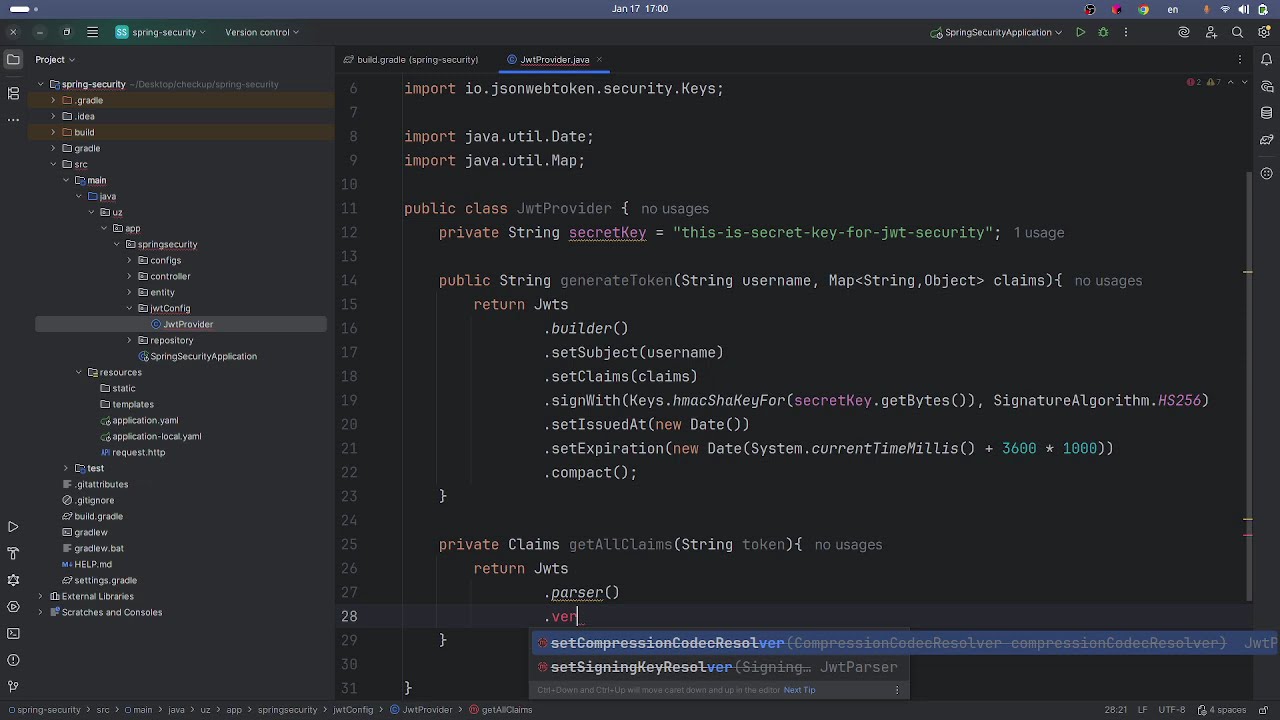Go to next highlighted problem arrow
This screenshot has height=720, width=1280.
click(x=1243, y=82)
